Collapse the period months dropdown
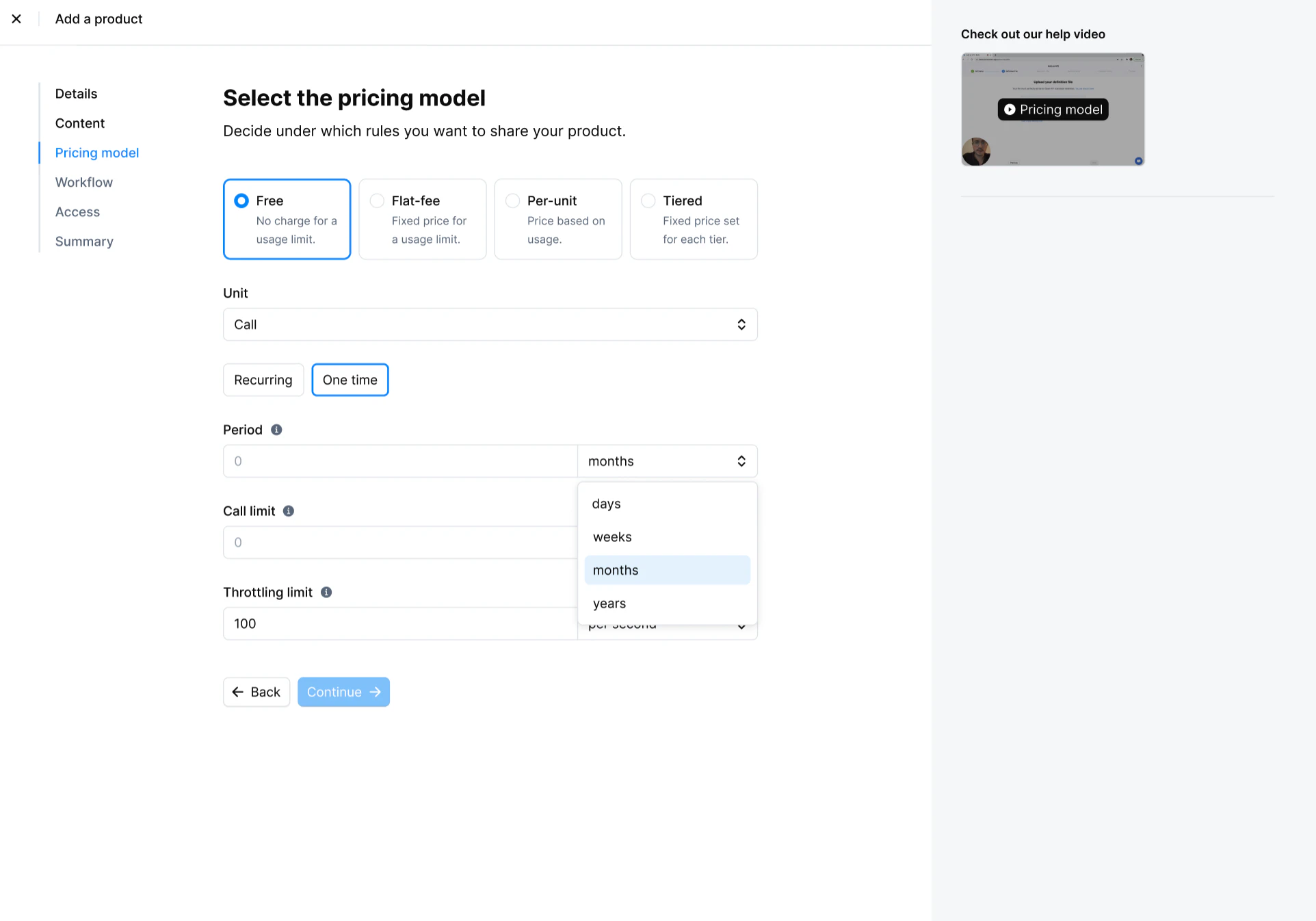The height and width of the screenshot is (921, 1316). tap(667, 461)
